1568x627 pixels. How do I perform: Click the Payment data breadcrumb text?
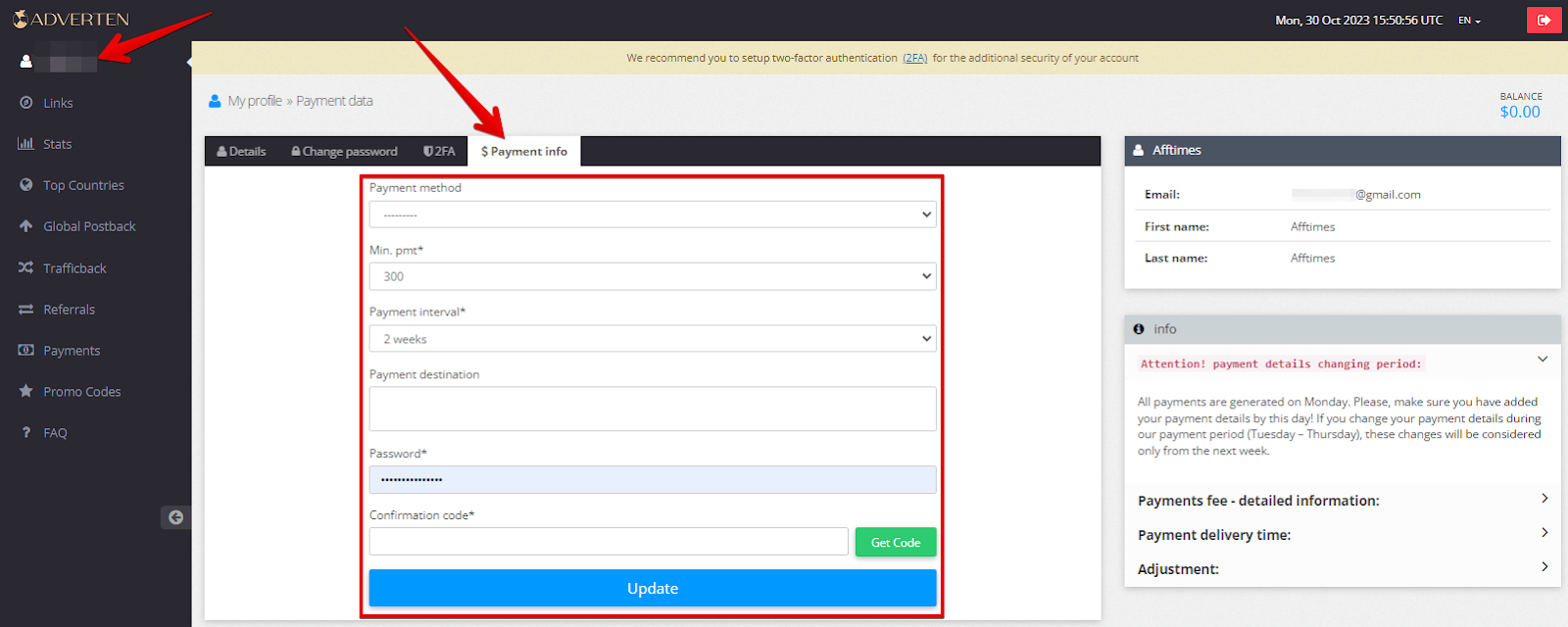click(334, 101)
